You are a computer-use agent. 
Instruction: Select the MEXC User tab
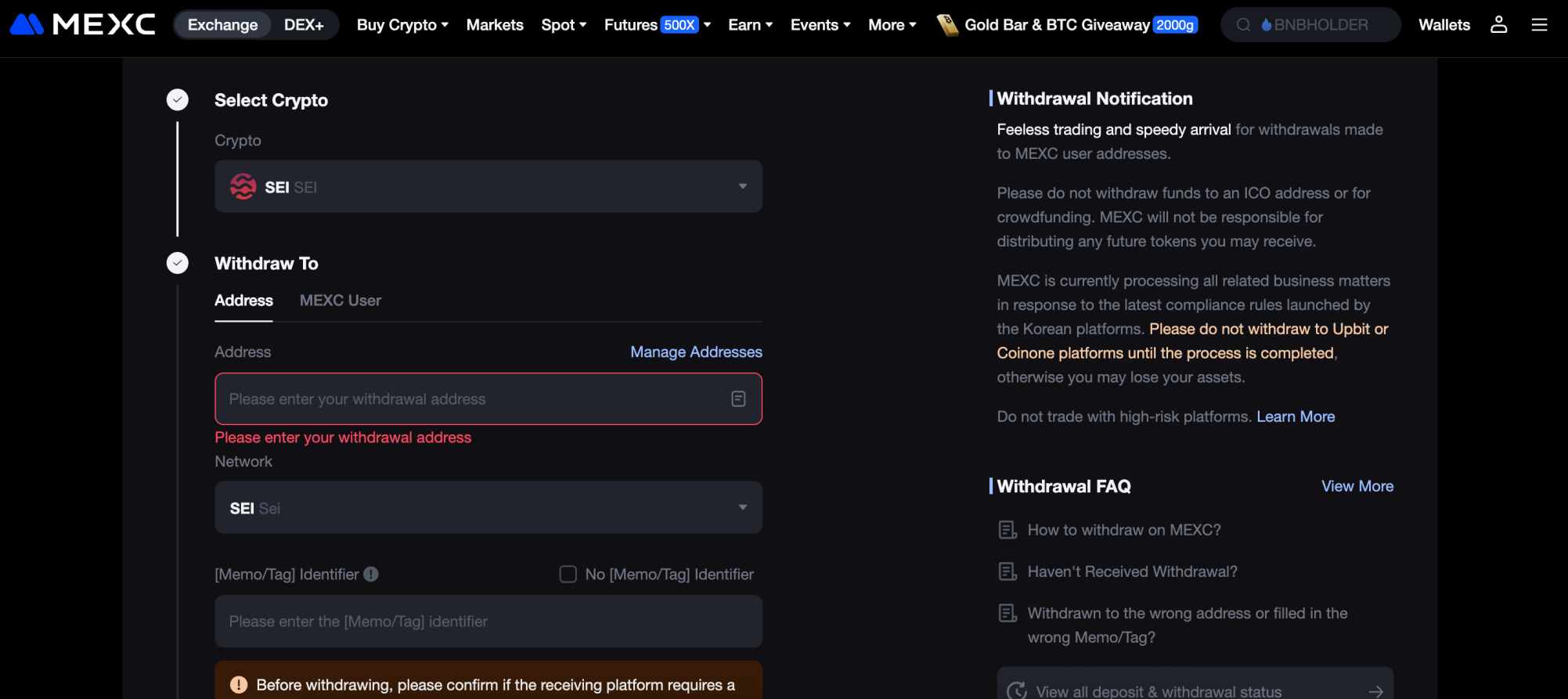[x=341, y=301]
